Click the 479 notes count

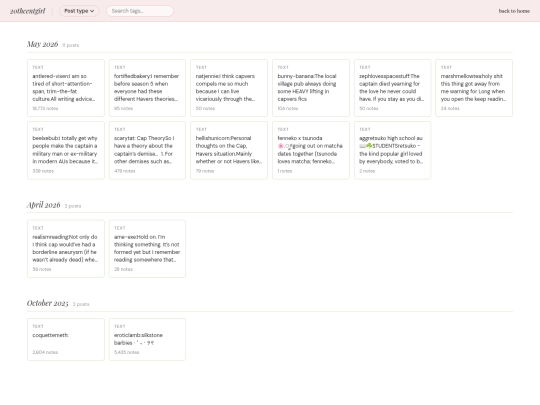click(124, 171)
